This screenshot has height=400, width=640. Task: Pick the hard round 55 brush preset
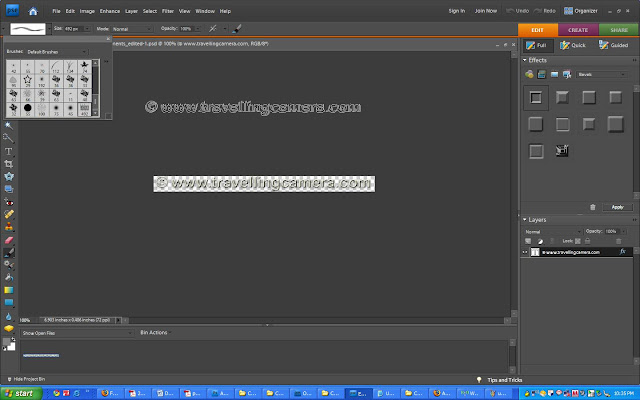[27, 109]
